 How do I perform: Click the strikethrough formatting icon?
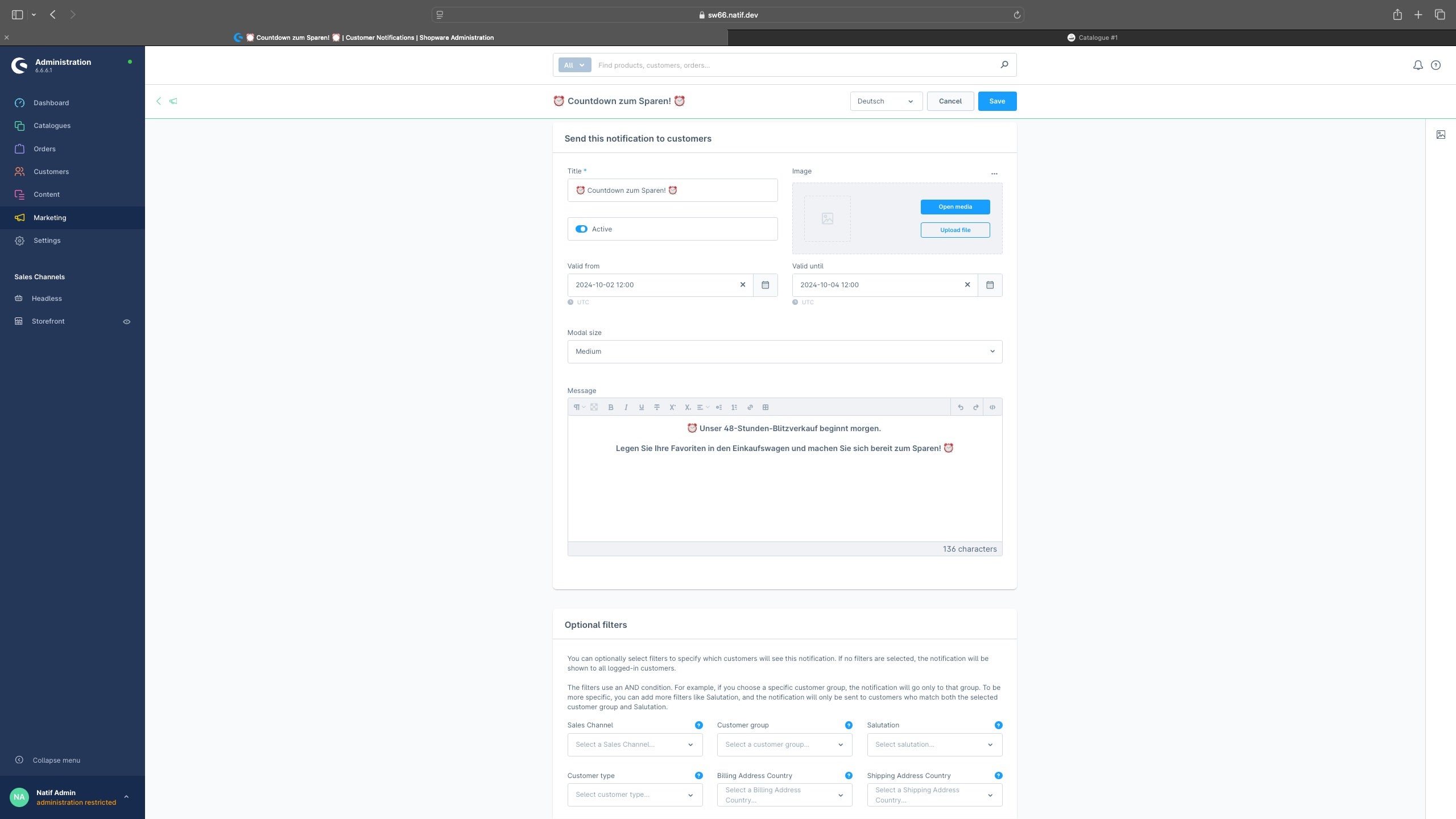pyautogui.click(x=657, y=407)
